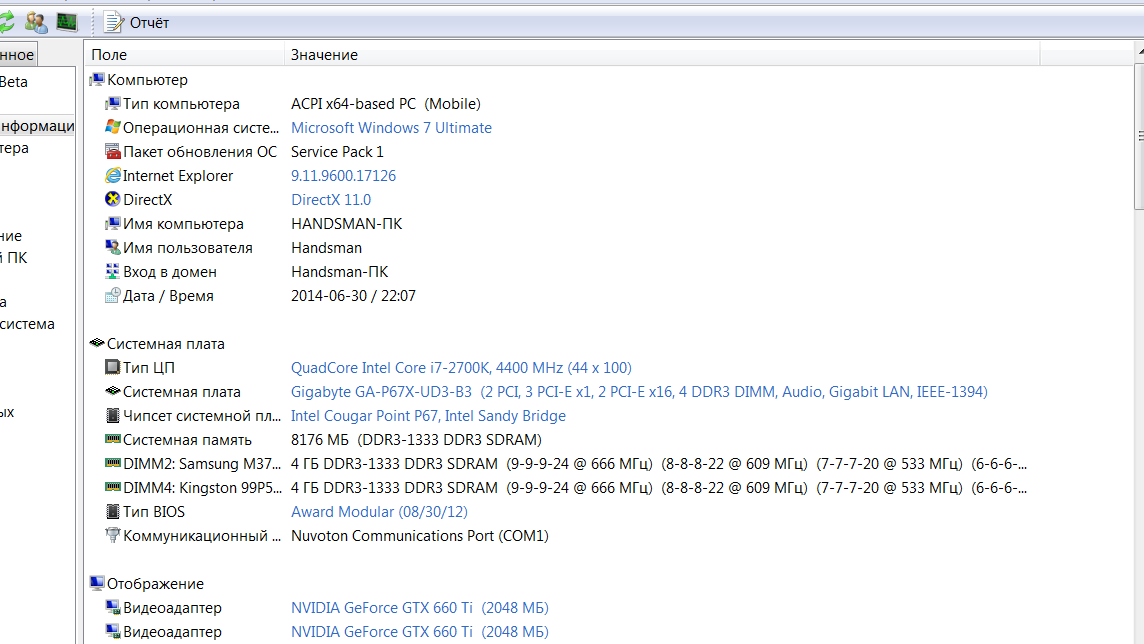Screen dimensions: 1144x644
Task: Select the Отображение group label
Action: click(155, 583)
